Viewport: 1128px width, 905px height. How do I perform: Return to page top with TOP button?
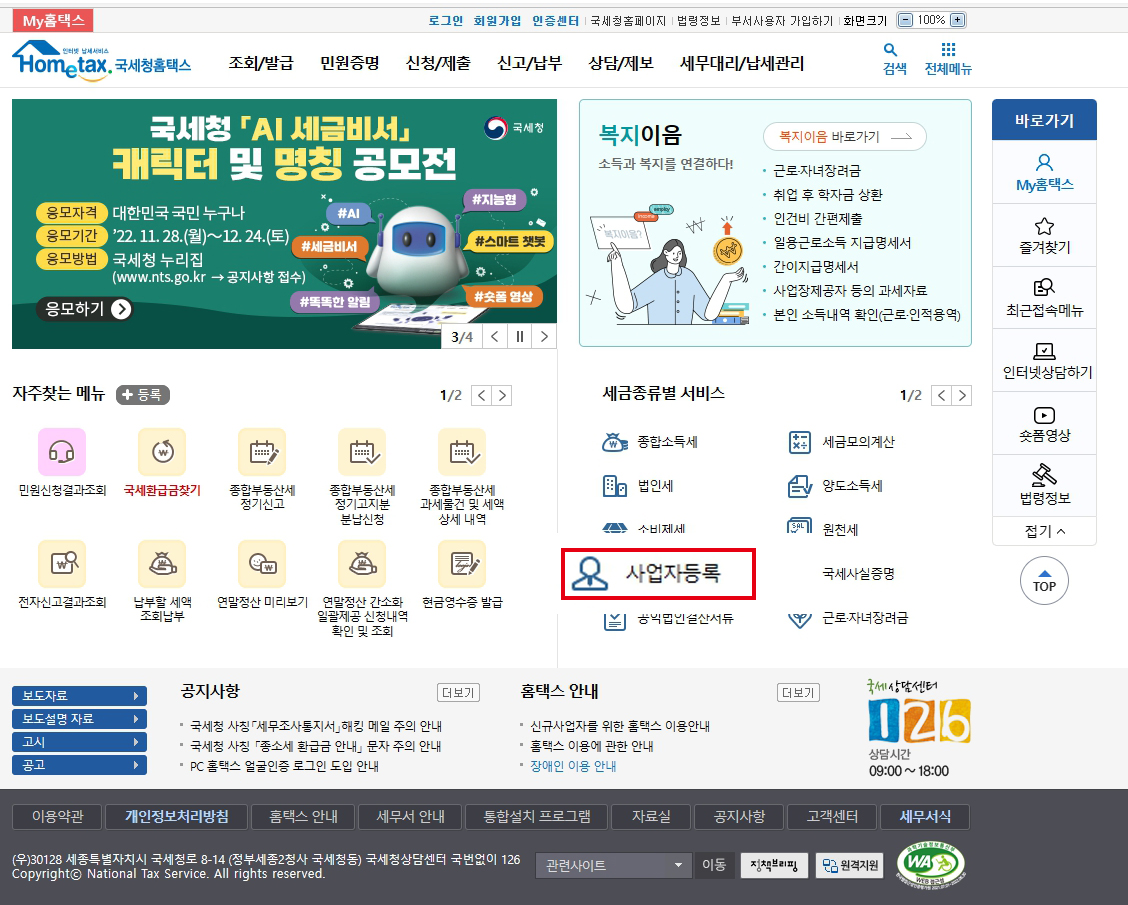[x=1045, y=581]
